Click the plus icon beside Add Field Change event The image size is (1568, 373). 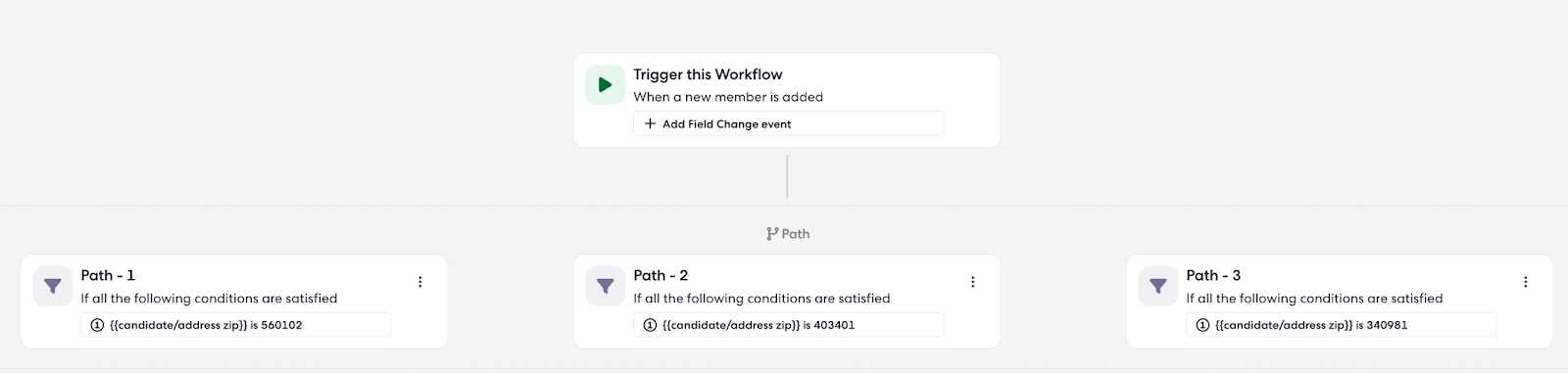point(650,123)
